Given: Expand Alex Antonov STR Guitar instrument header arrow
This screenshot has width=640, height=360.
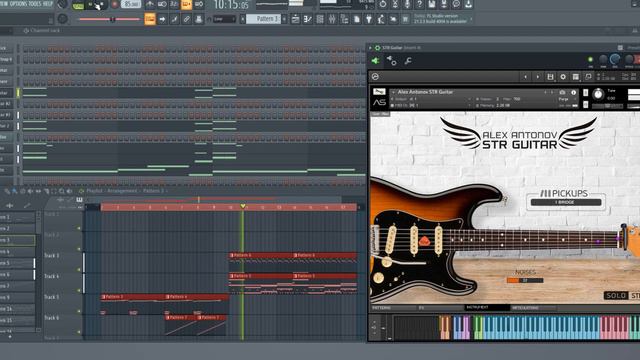Looking at the screenshot, I should coord(393,92).
